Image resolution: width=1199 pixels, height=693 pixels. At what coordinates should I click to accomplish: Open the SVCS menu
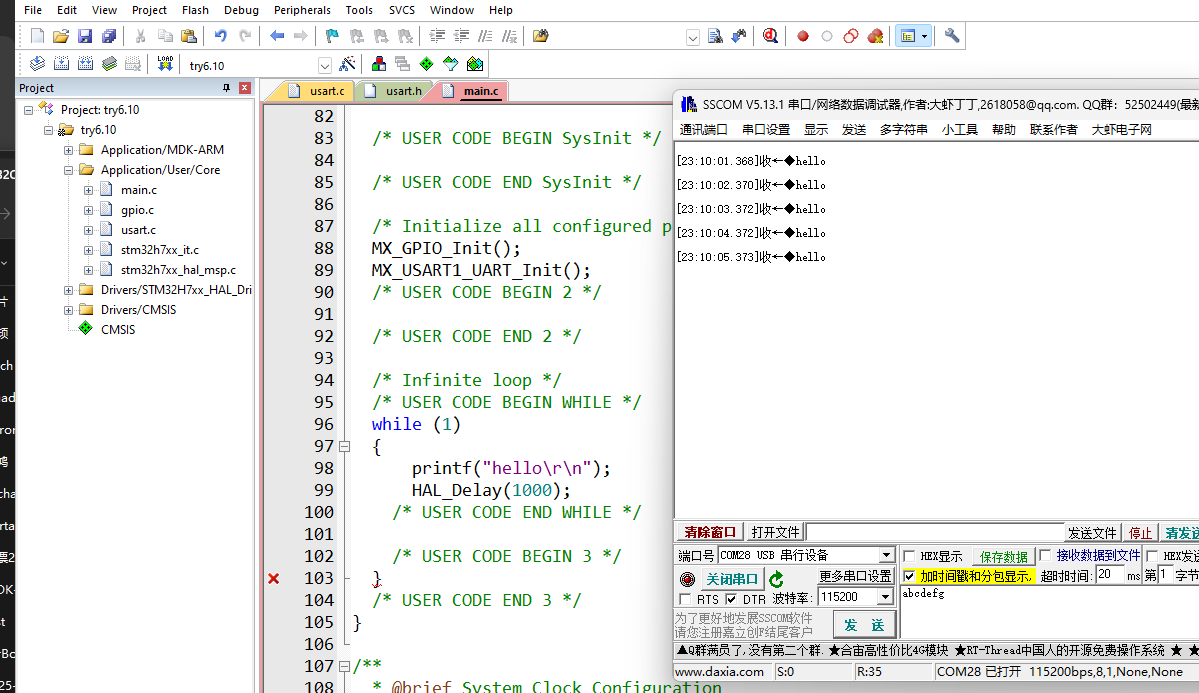[x=401, y=10]
